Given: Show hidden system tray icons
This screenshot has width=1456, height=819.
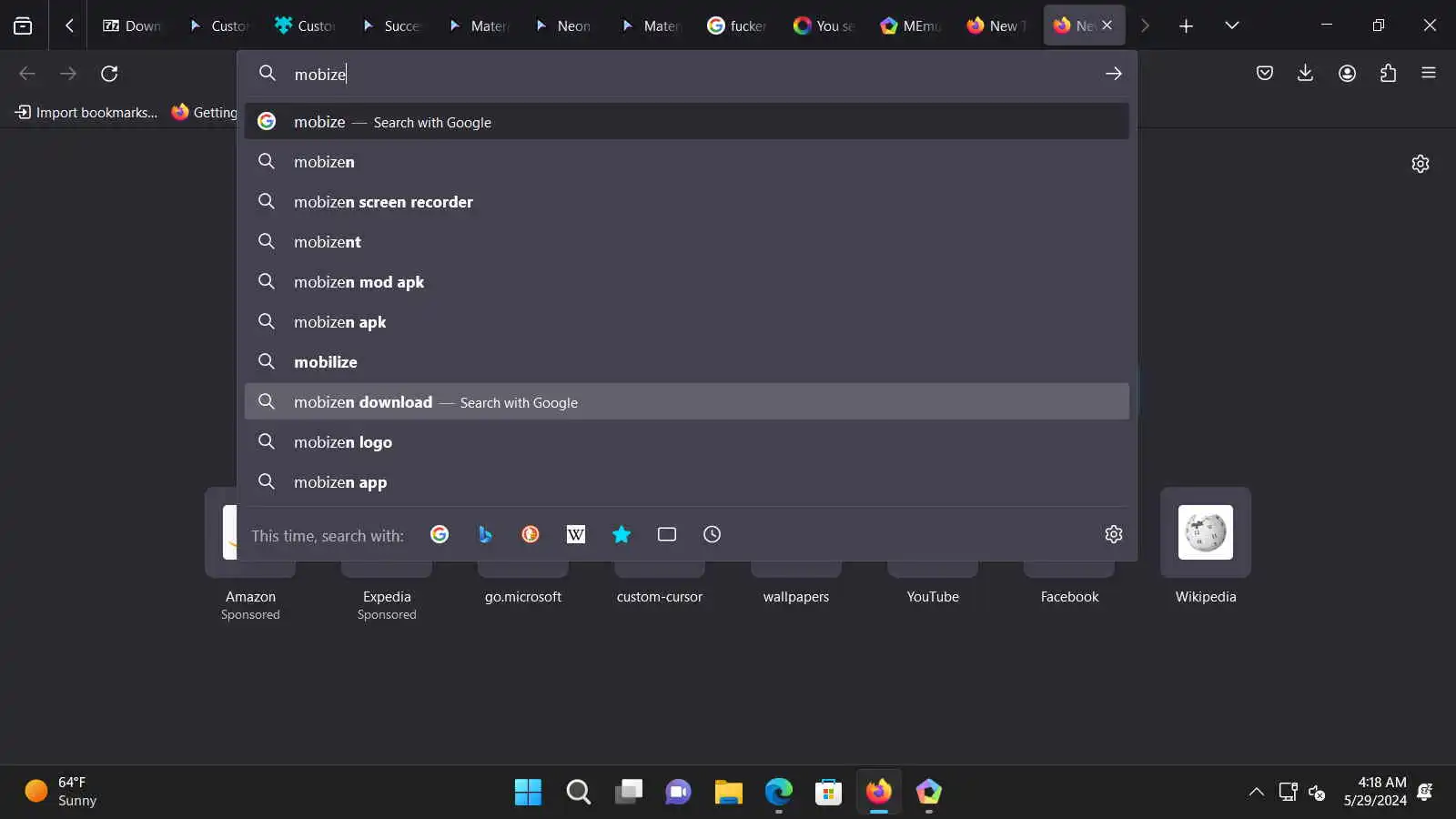Looking at the screenshot, I should [x=1256, y=792].
